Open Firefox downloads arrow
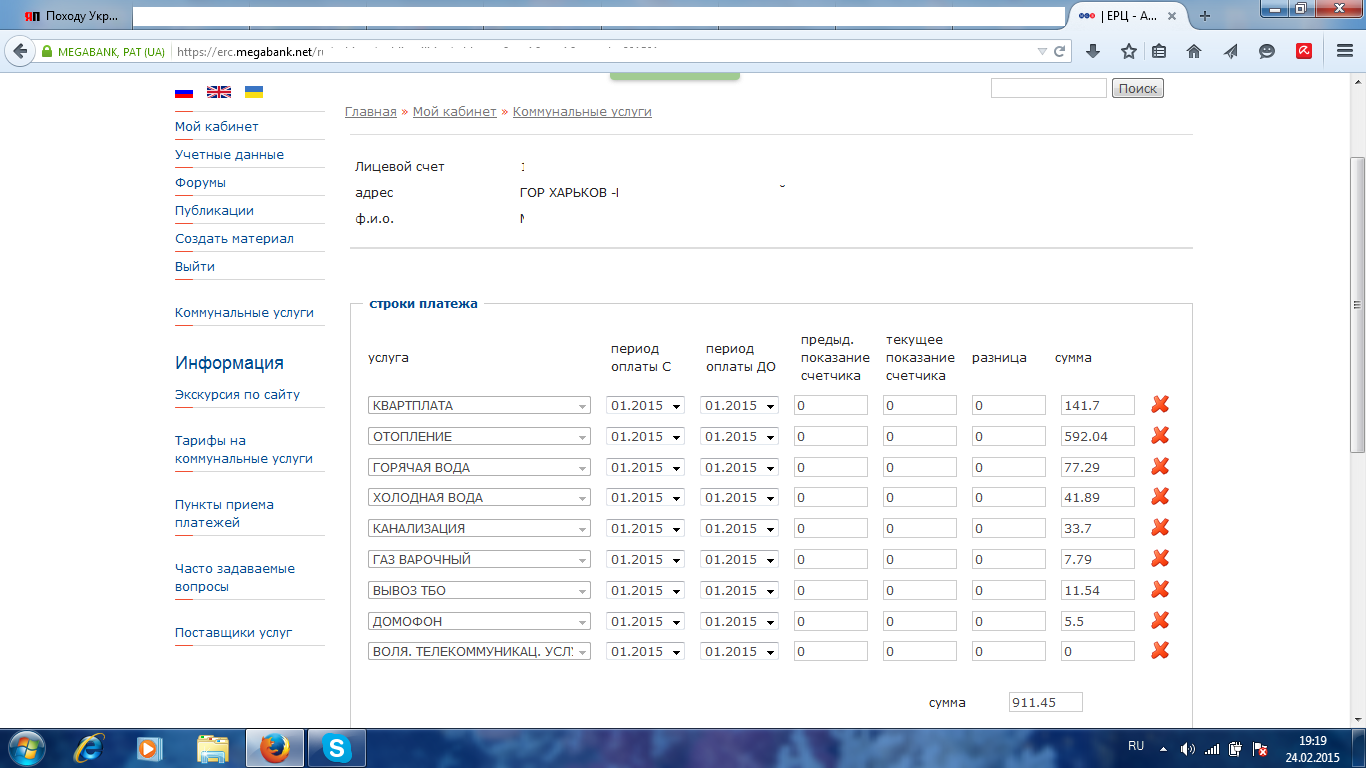The height and width of the screenshot is (768, 1366). point(1093,51)
